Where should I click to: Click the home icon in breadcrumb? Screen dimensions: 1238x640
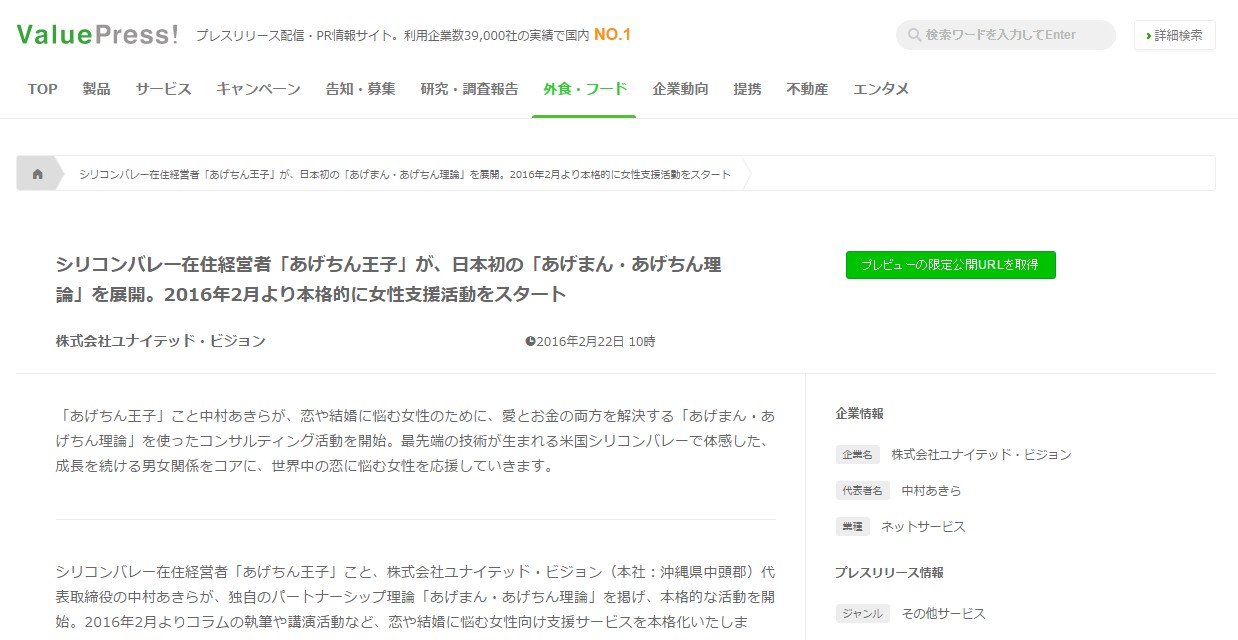point(38,174)
